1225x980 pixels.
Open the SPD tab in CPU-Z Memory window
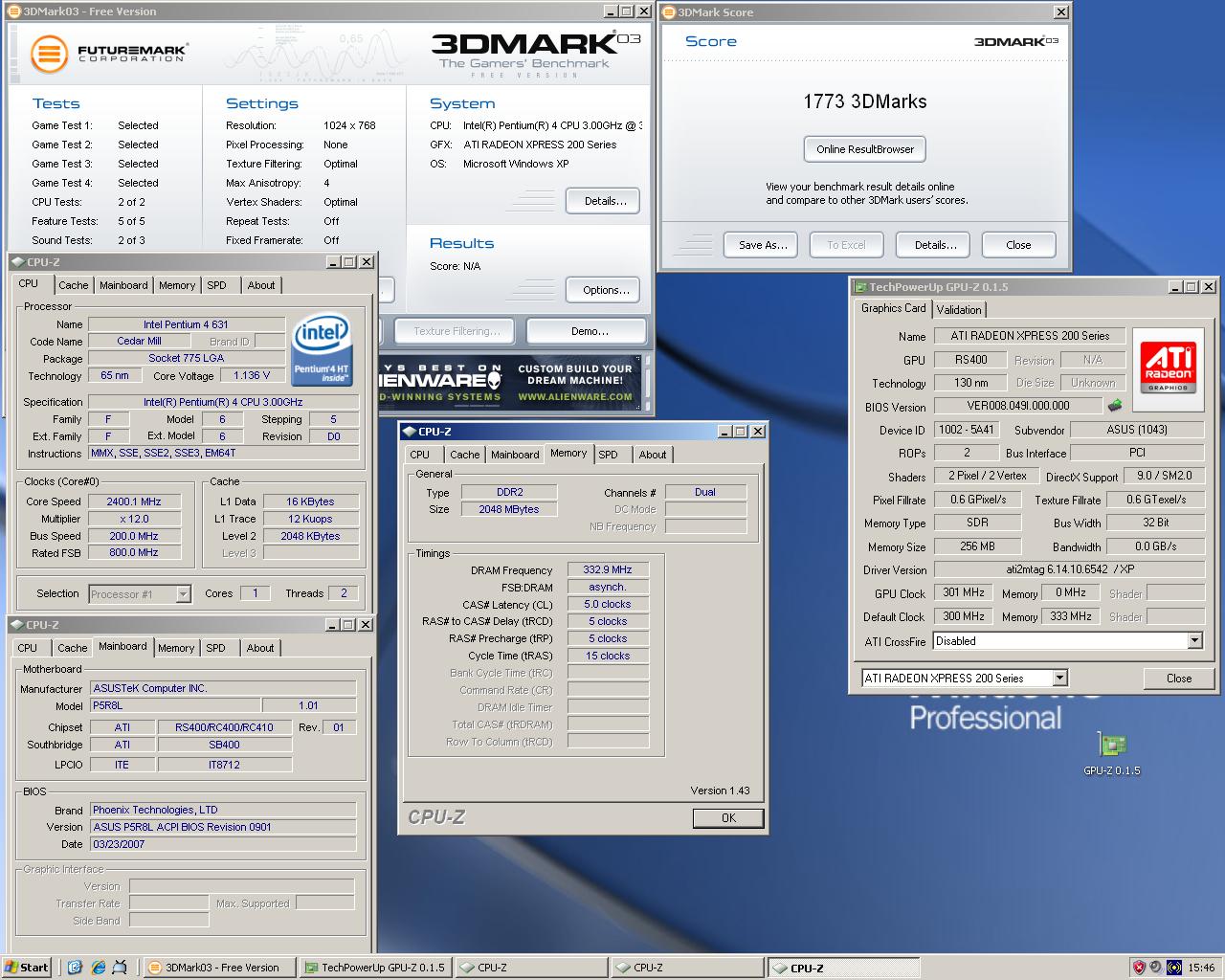[608, 455]
